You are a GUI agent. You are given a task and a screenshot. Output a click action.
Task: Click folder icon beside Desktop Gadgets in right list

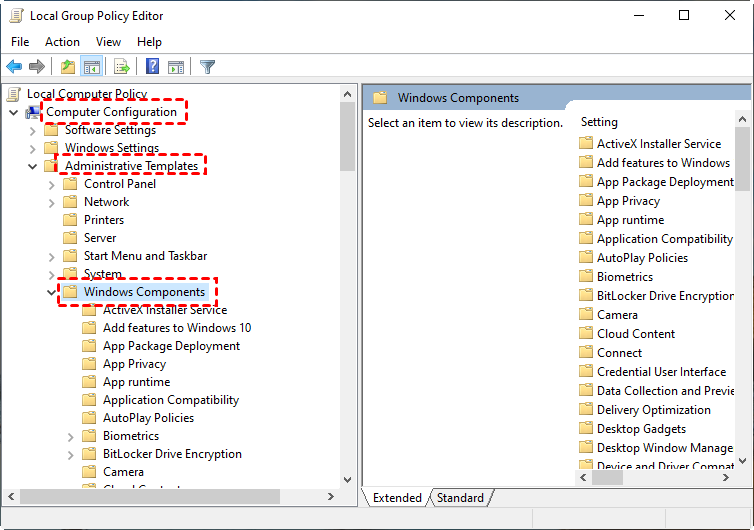[586, 429]
